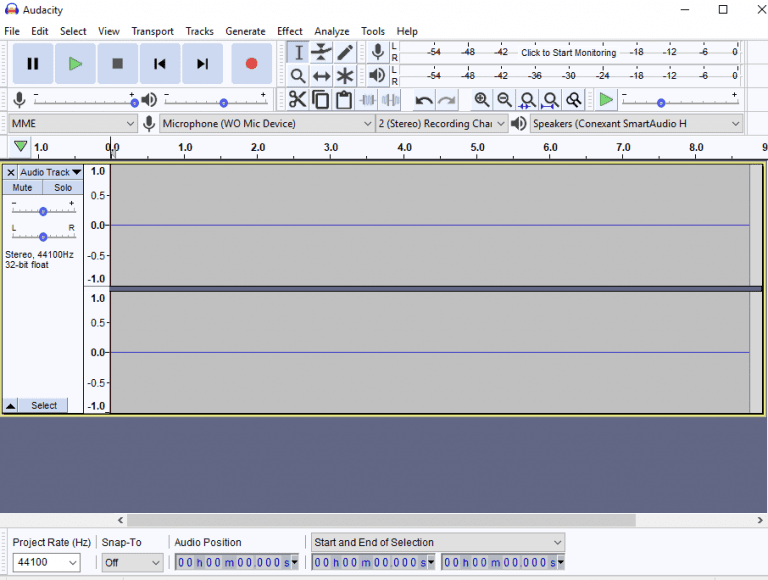Click the 4.0 mark on the timeline ruler
The width and height of the screenshot is (768, 580).
404,147
